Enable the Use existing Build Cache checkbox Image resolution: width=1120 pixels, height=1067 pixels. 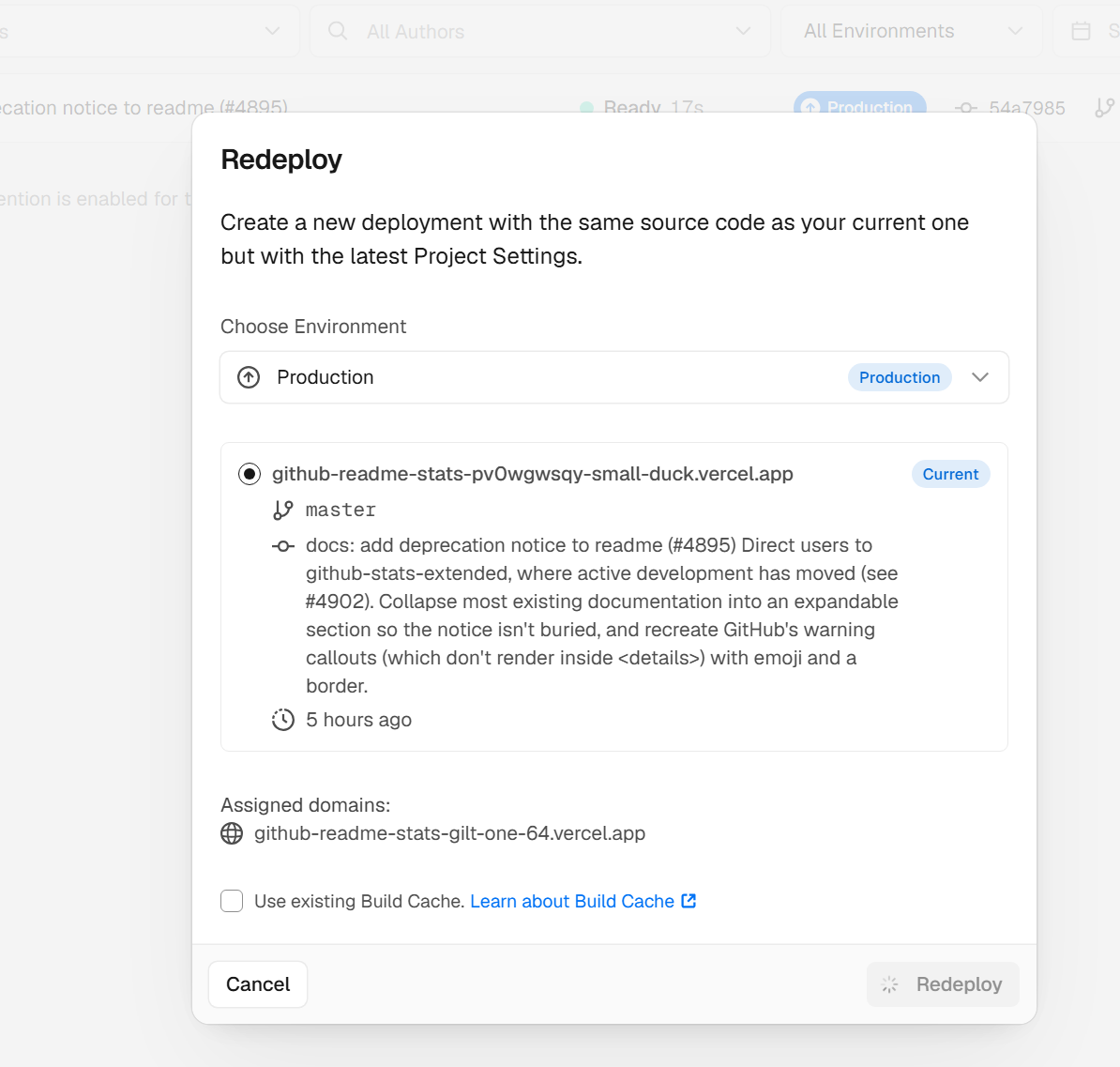tap(232, 901)
